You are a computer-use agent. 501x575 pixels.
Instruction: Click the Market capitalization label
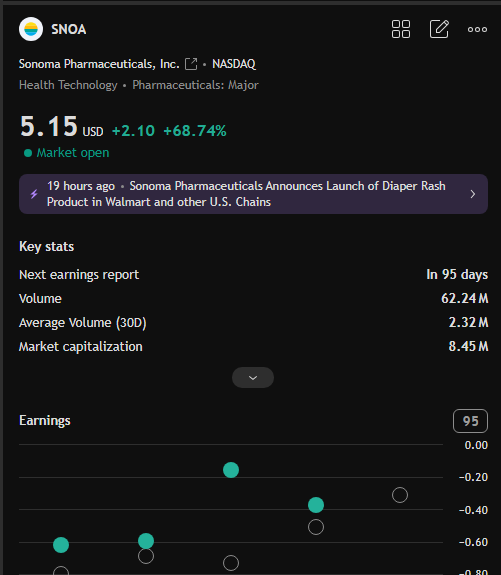[x=81, y=347]
